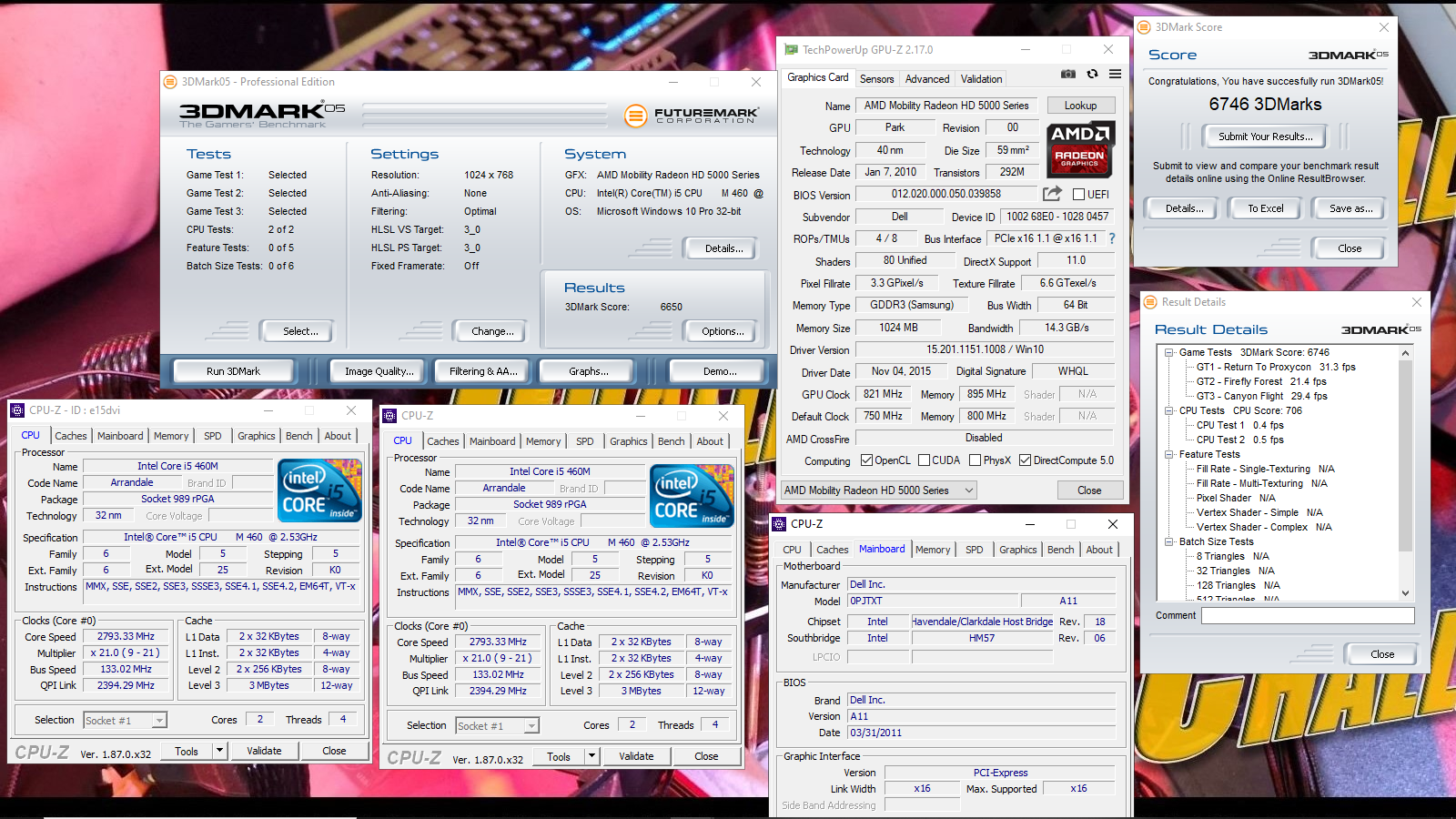This screenshot has height=819, width=1456.
Task: Take a GPU-Z screenshot with camera icon
Action: [1068, 75]
